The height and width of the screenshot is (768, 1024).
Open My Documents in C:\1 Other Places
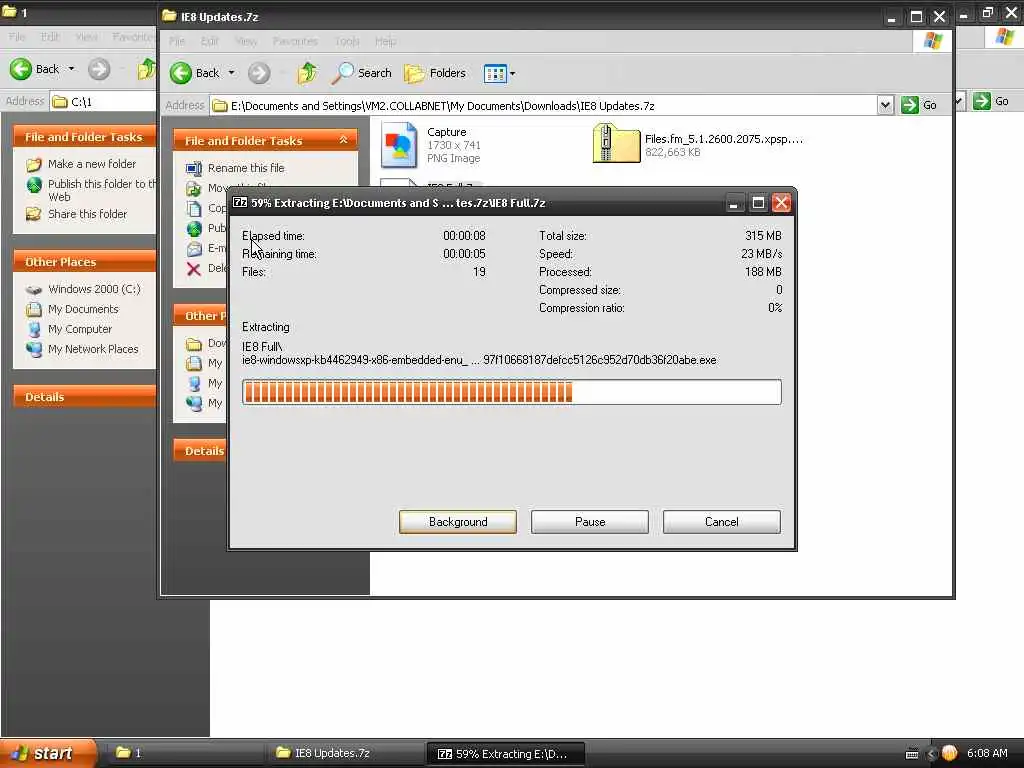point(83,309)
